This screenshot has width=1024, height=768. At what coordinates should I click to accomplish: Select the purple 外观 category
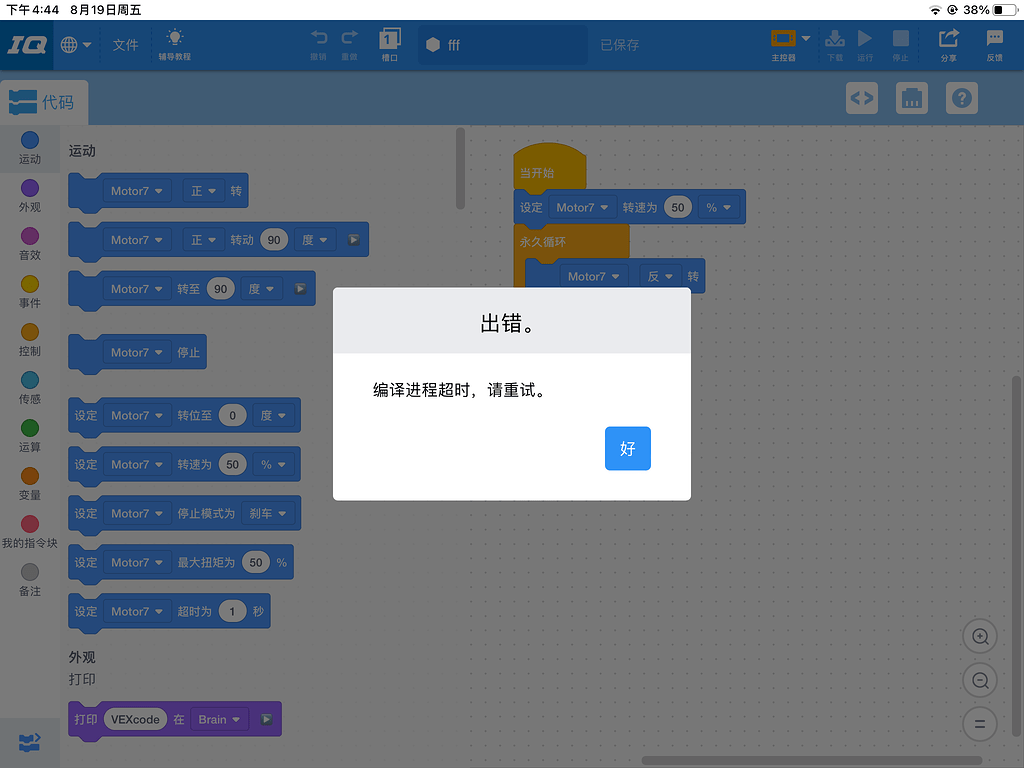pos(30,195)
